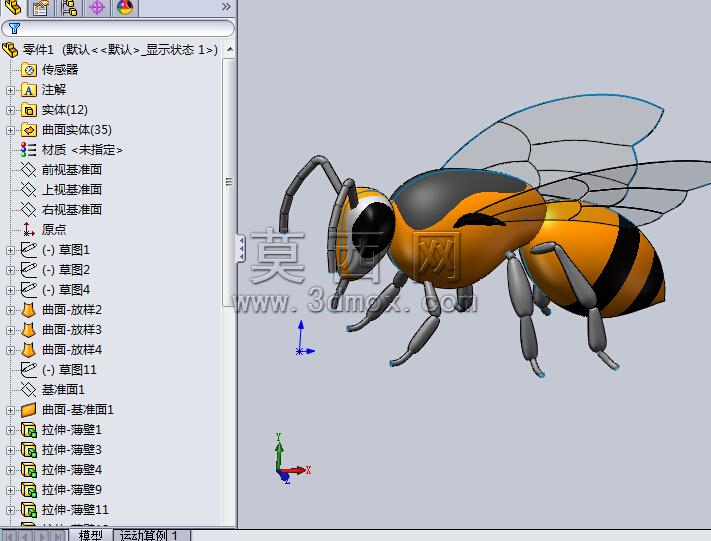Select the 右视基准面 plane icon

pos(29,210)
